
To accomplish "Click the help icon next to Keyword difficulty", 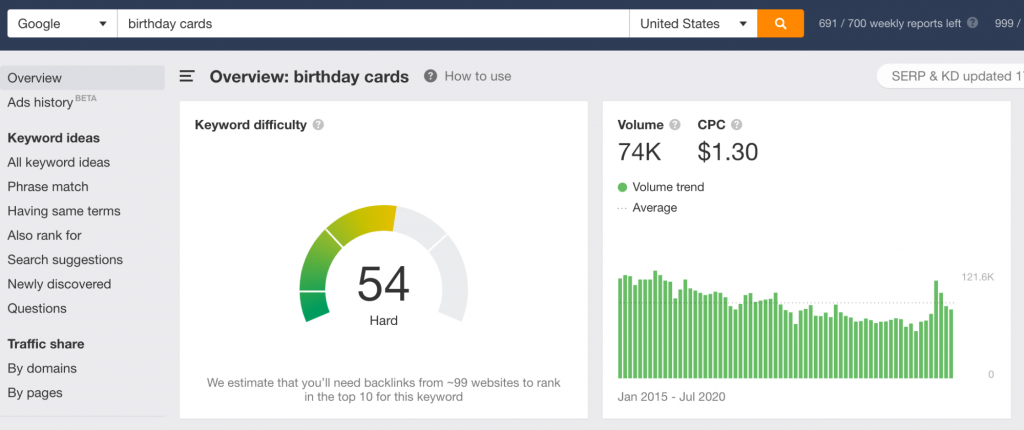I will 318,125.
